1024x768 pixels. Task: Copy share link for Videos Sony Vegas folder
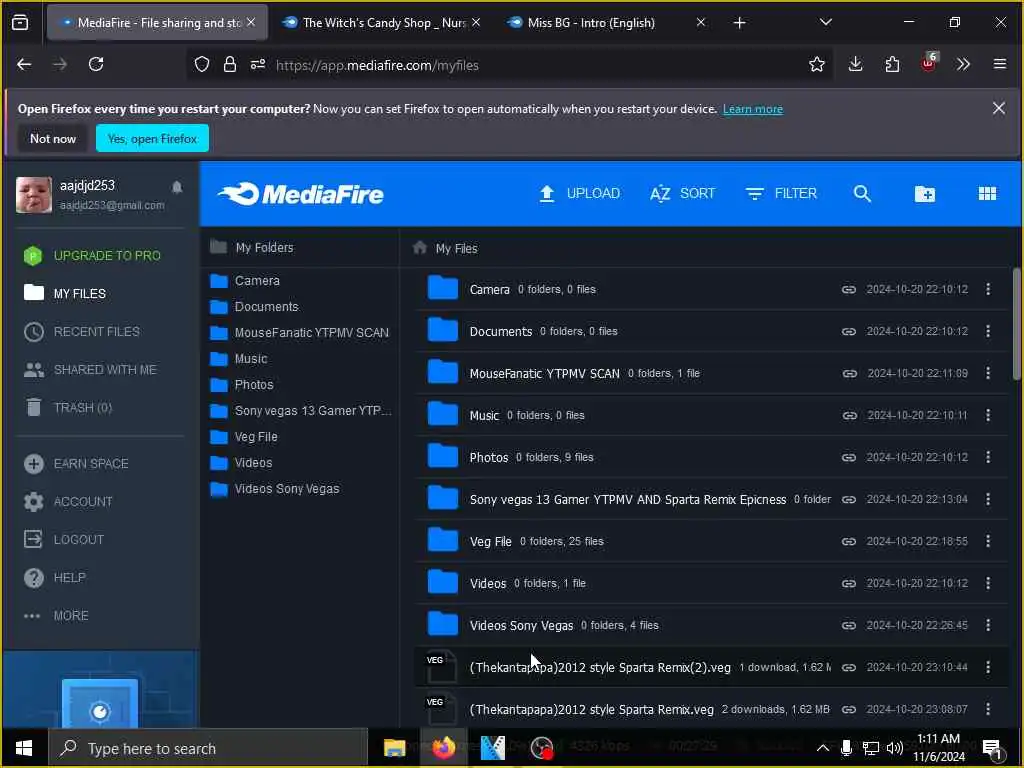[848, 626]
